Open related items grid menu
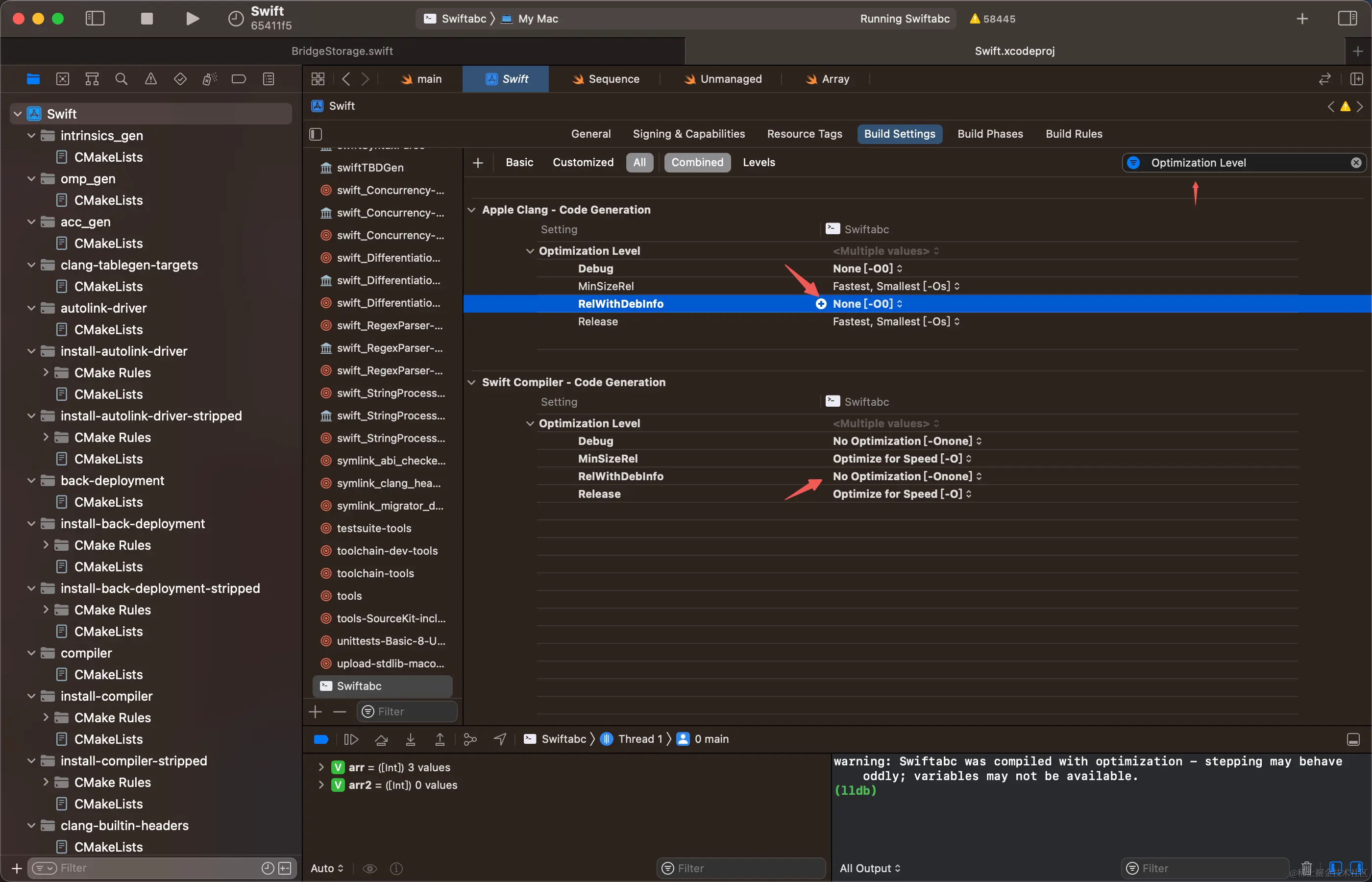The image size is (1372, 882). (318, 79)
